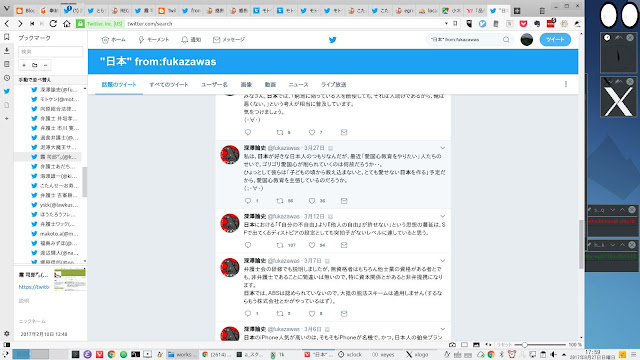This screenshot has width=640, height=360.
Task: Switch to the 画像 tab
Action: coord(246,84)
